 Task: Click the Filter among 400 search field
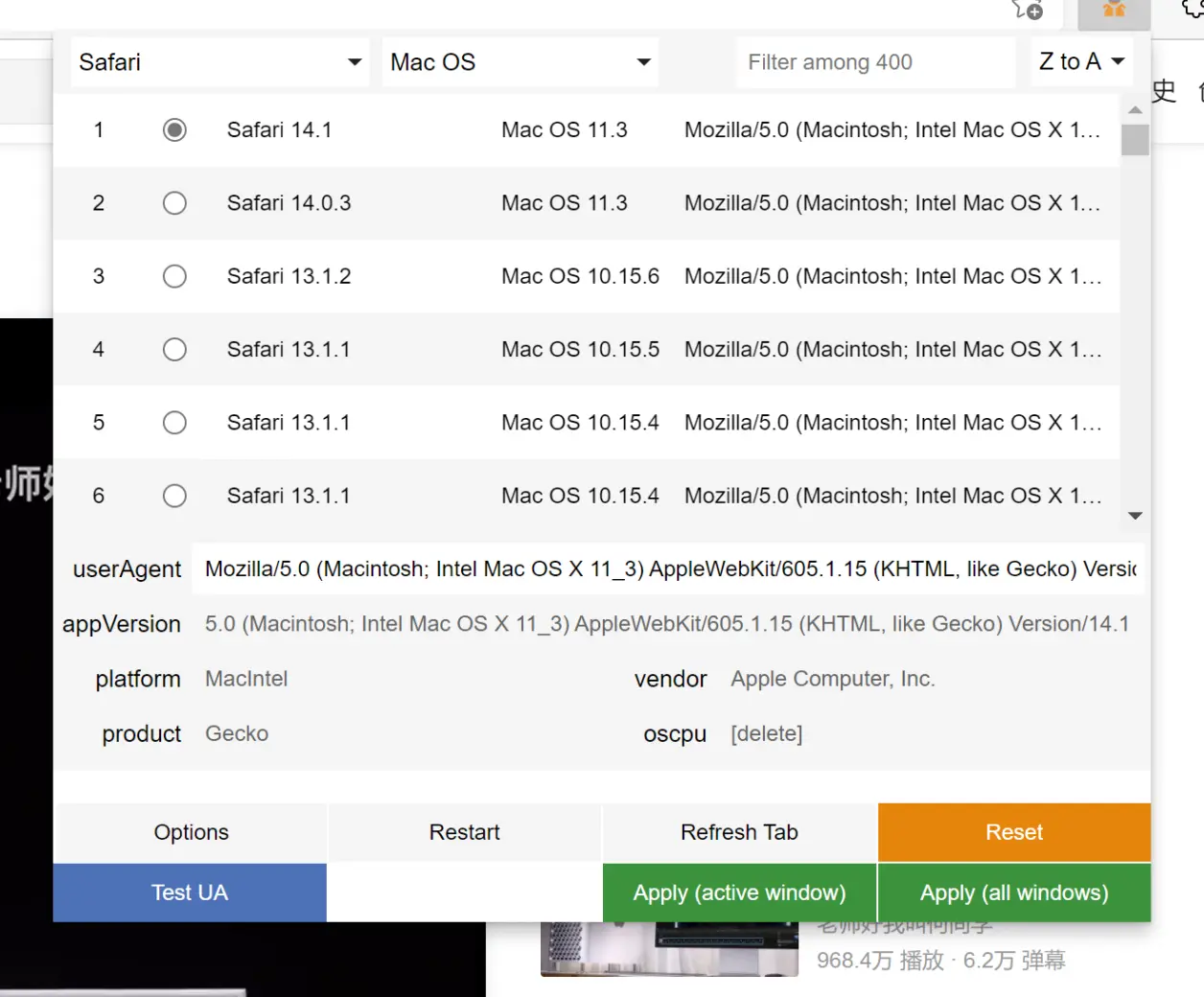coord(874,62)
